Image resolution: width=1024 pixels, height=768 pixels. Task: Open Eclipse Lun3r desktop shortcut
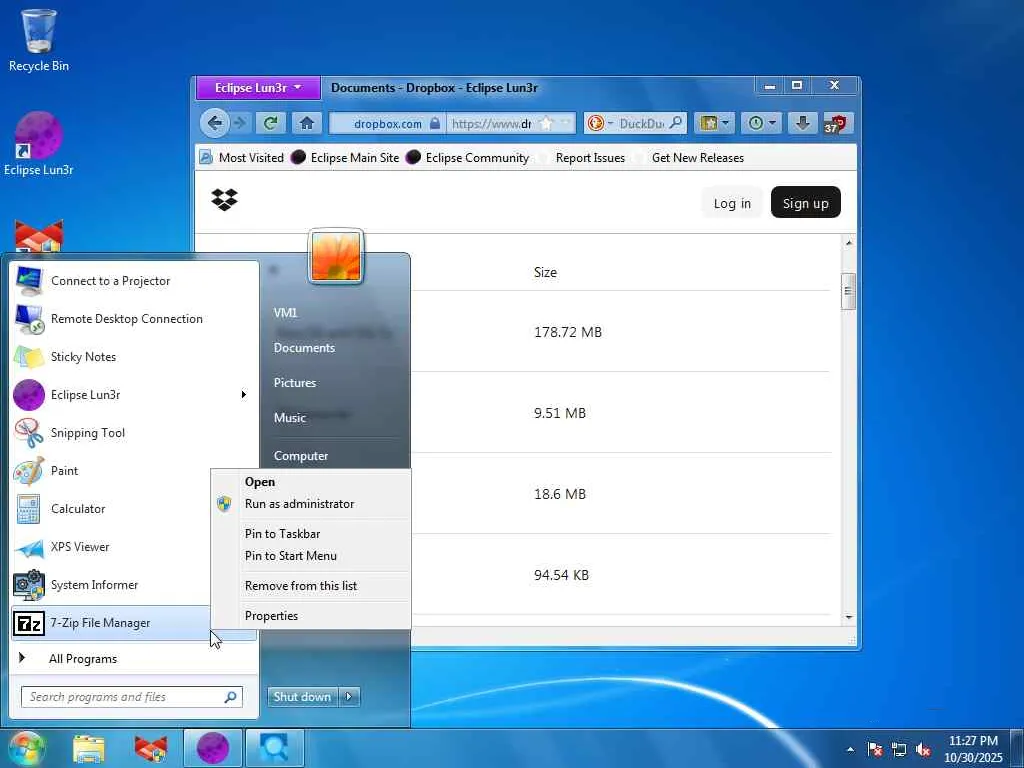pos(39,144)
